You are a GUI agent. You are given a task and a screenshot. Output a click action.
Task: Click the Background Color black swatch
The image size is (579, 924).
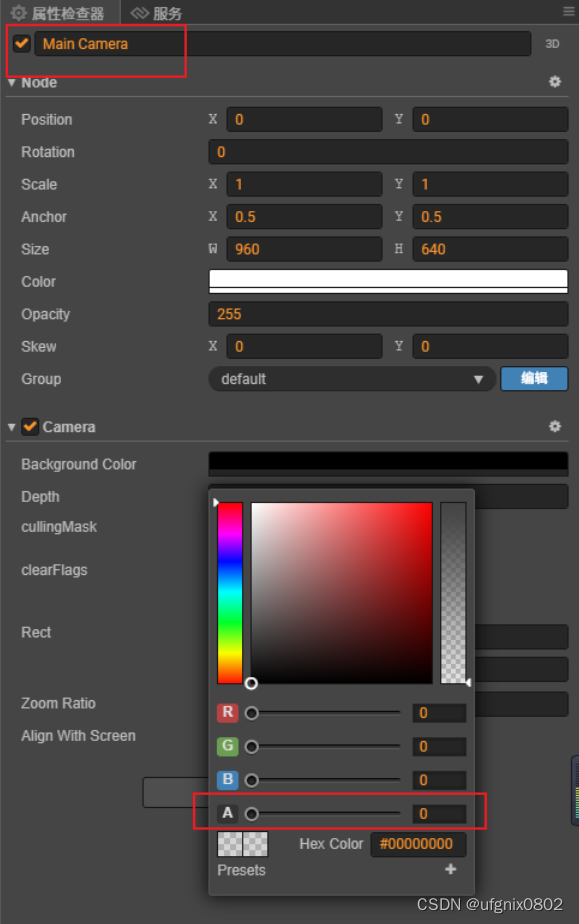388,464
